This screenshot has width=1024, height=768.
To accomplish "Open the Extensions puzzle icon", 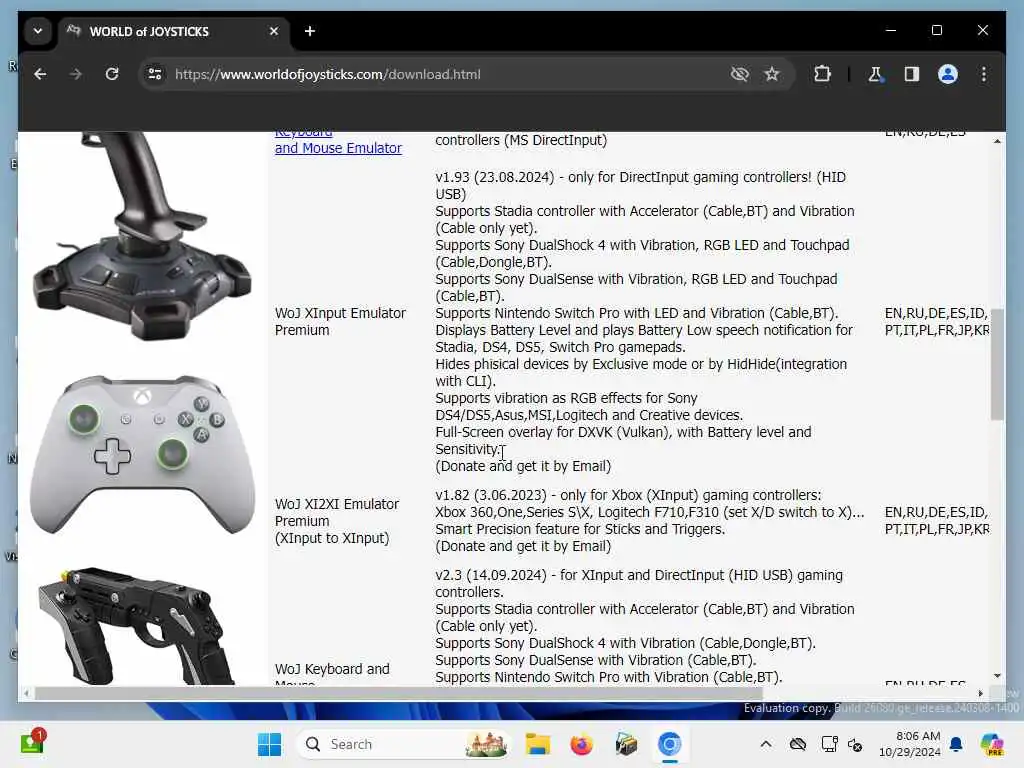I will pyautogui.click(x=822, y=74).
